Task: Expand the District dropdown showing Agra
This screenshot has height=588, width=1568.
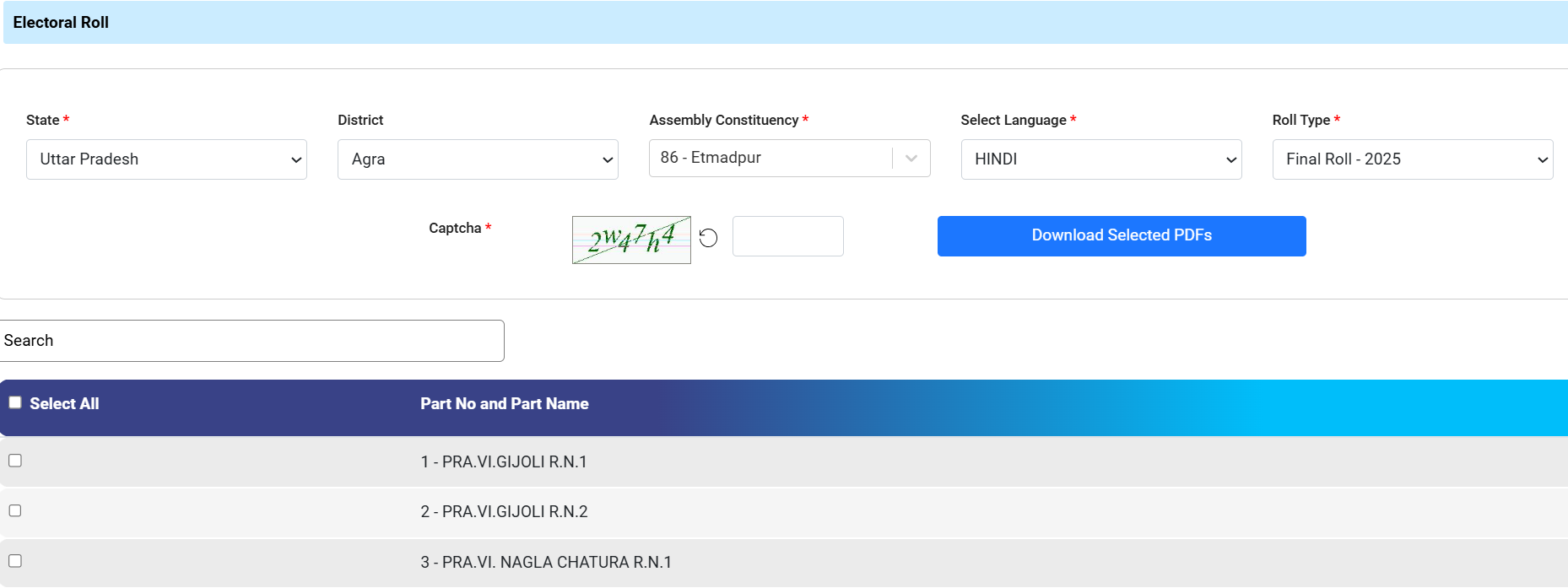Action: pos(478,159)
